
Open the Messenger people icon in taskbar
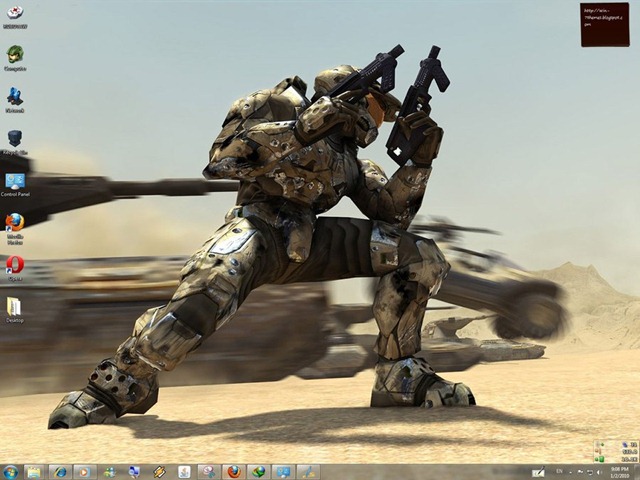pyautogui.click(x=109, y=472)
